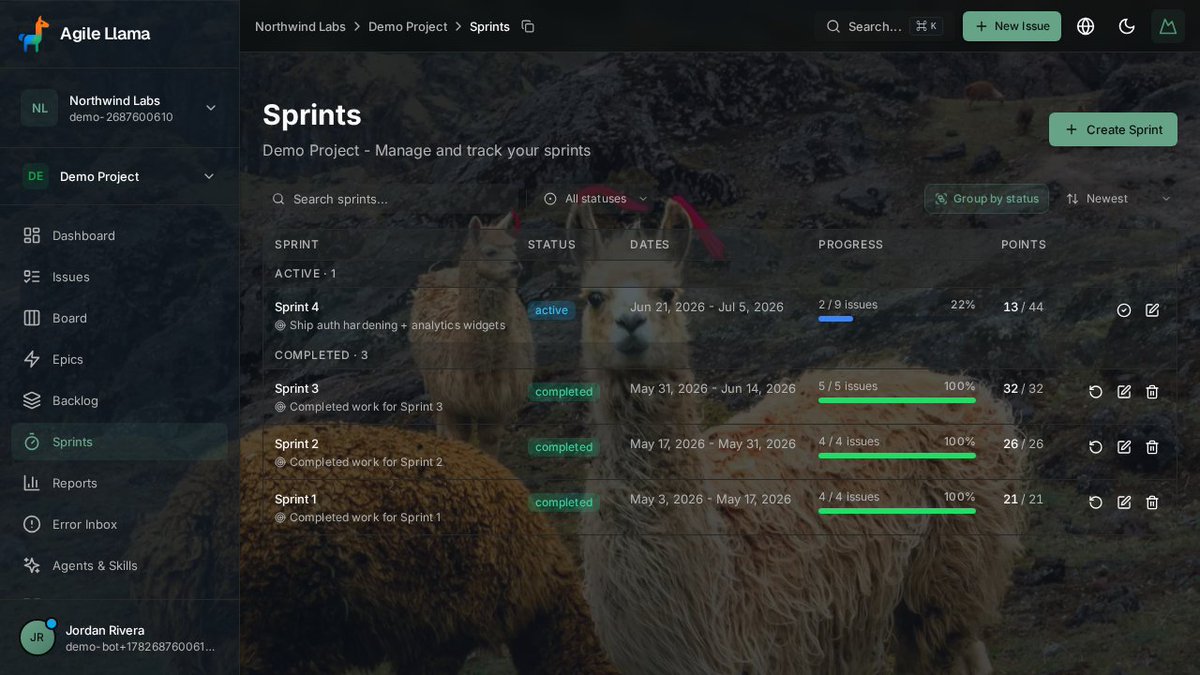Open Dashboard in the sidebar
Viewport: 1200px width, 675px height.
click(x=119, y=236)
